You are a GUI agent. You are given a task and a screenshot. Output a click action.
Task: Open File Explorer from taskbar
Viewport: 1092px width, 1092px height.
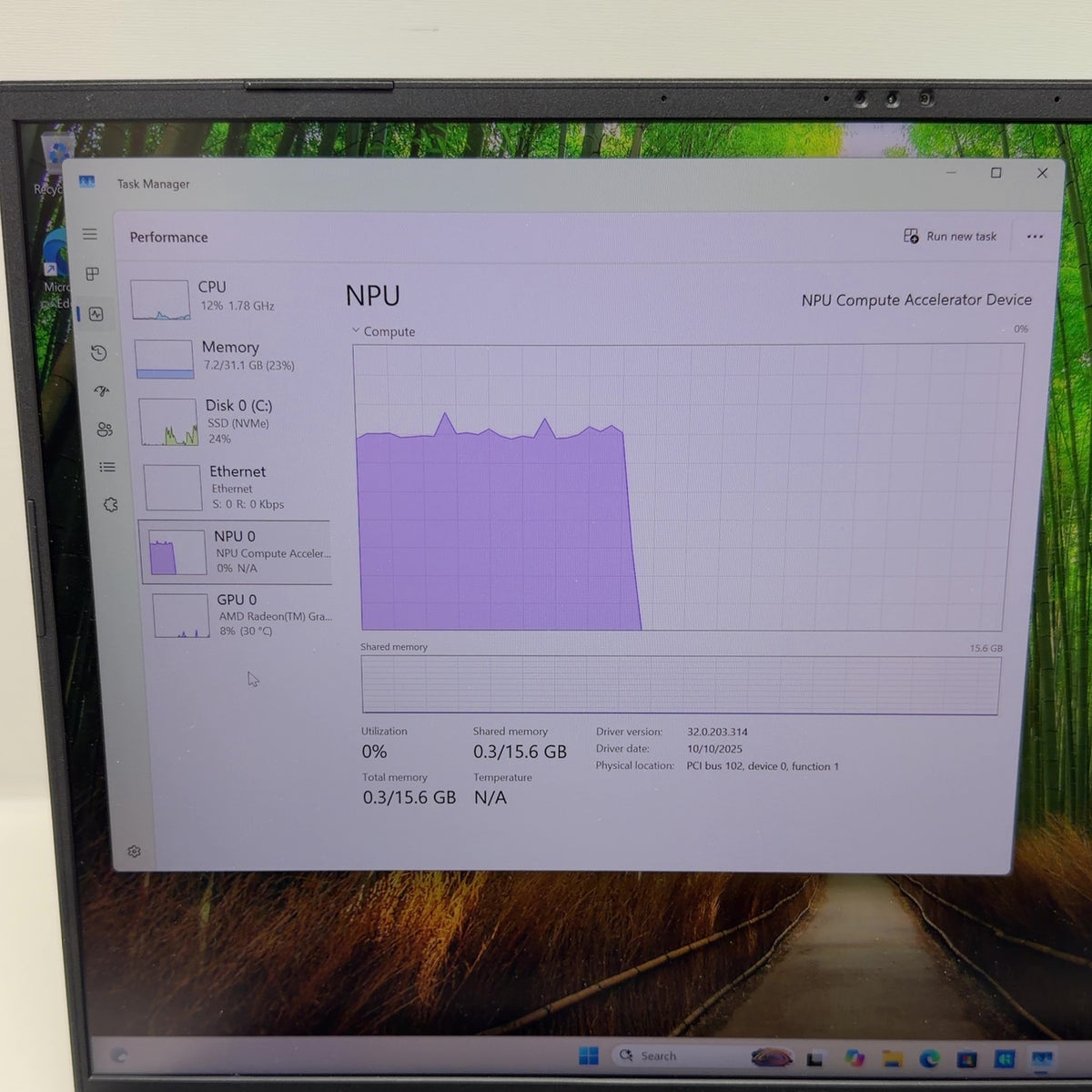(892, 1058)
